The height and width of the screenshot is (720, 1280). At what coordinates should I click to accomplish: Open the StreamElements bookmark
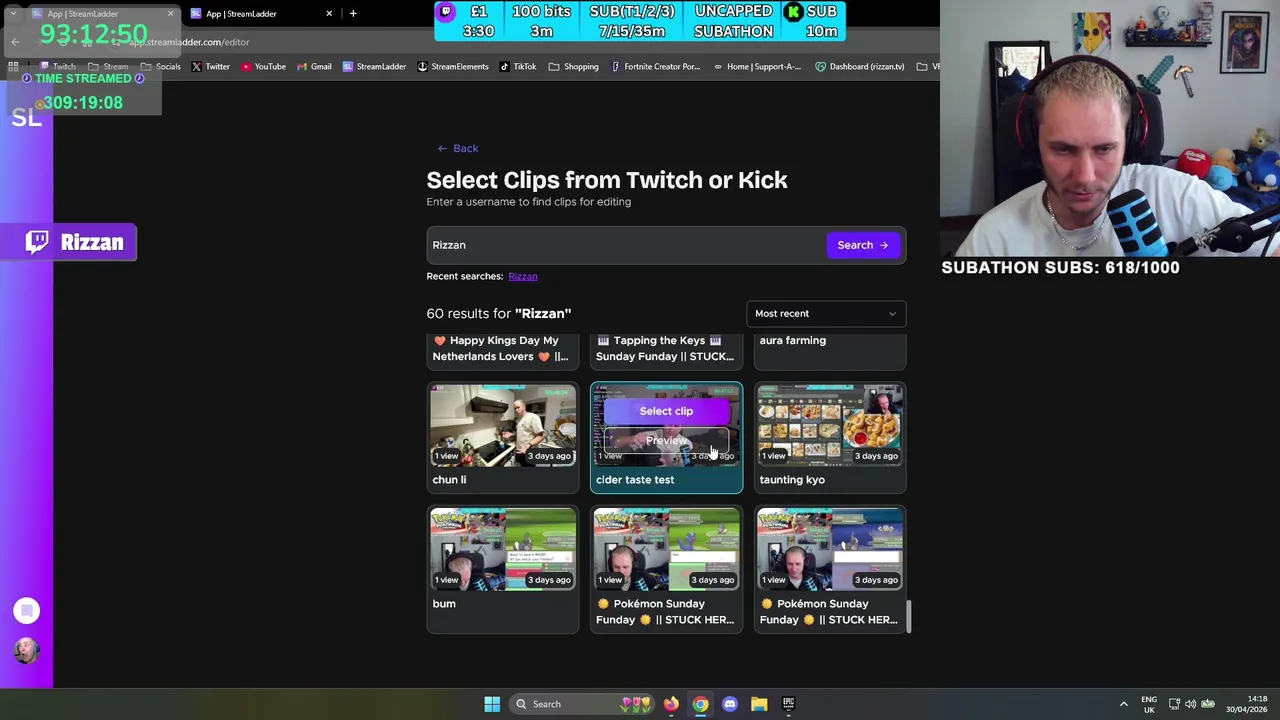[x=453, y=67]
